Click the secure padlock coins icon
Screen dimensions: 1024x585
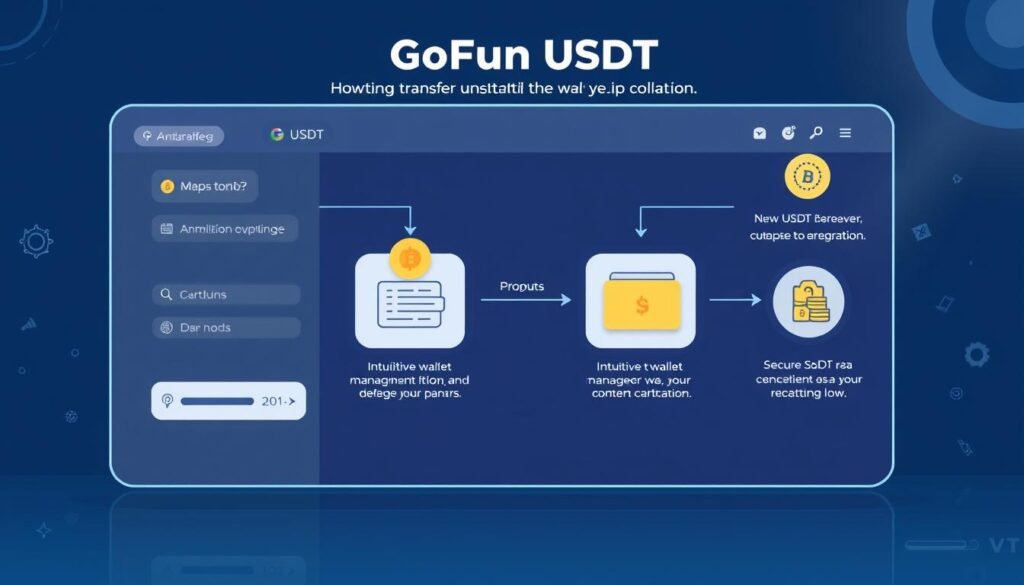808,300
